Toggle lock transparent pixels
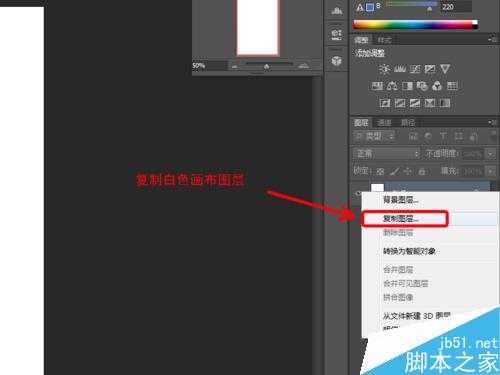The image size is (500, 375). (x=380, y=172)
